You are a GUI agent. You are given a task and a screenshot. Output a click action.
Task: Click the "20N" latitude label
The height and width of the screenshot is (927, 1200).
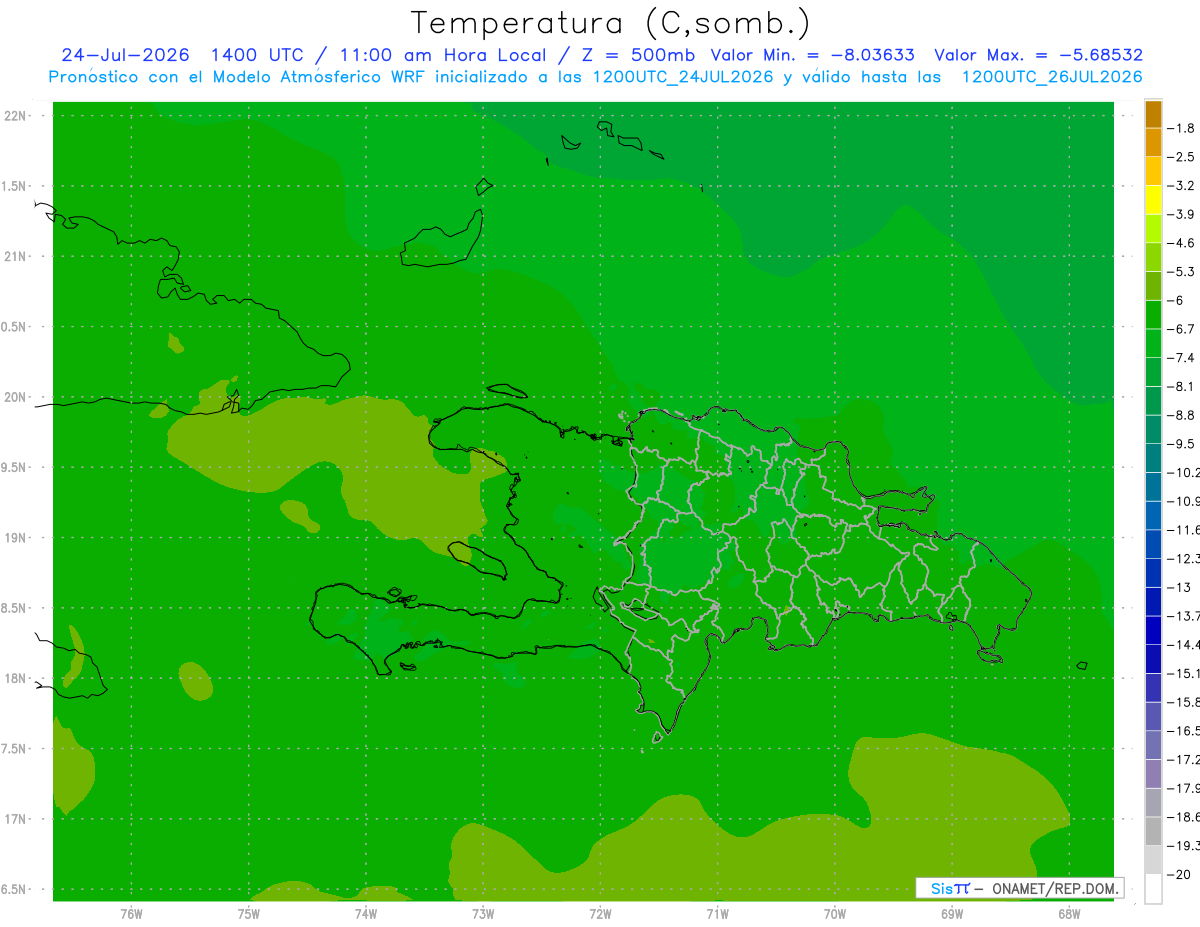tap(15, 397)
